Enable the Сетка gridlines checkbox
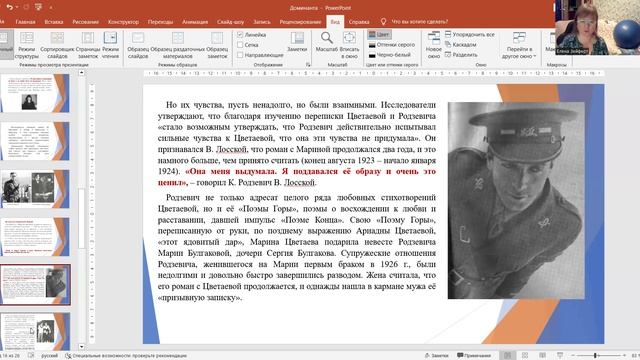 pos(240,45)
